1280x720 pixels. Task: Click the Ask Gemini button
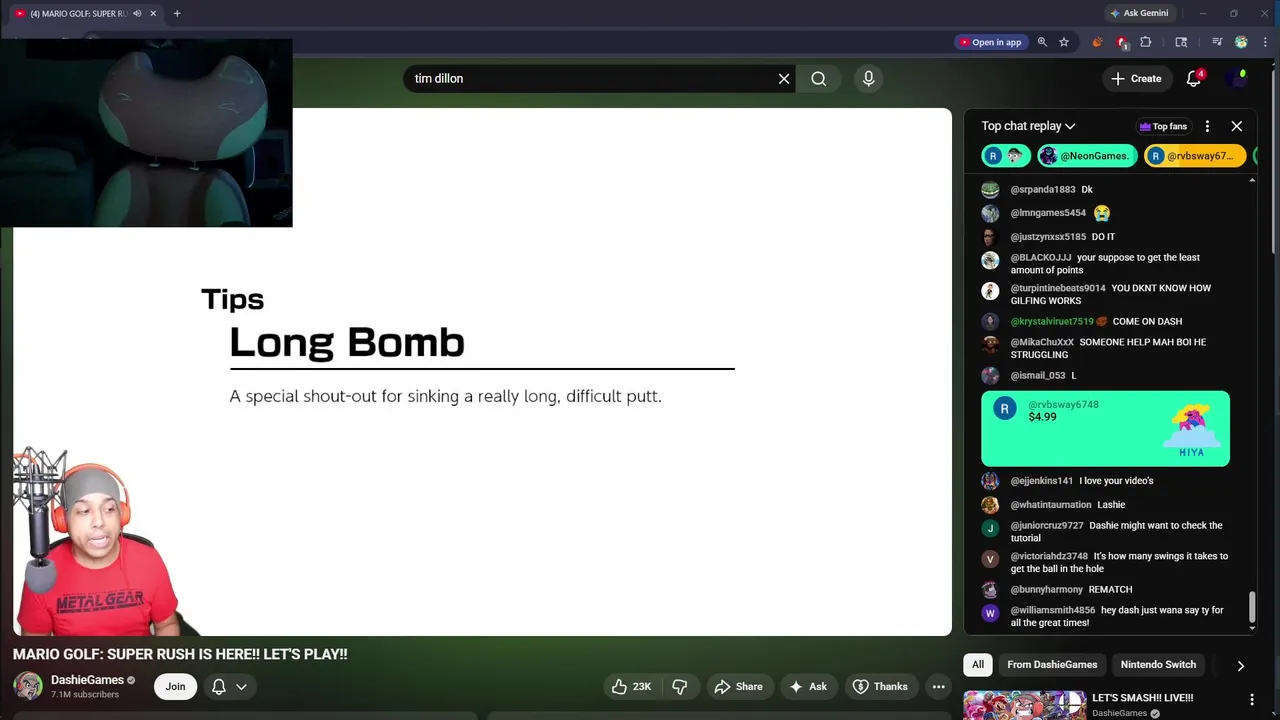tap(1138, 13)
